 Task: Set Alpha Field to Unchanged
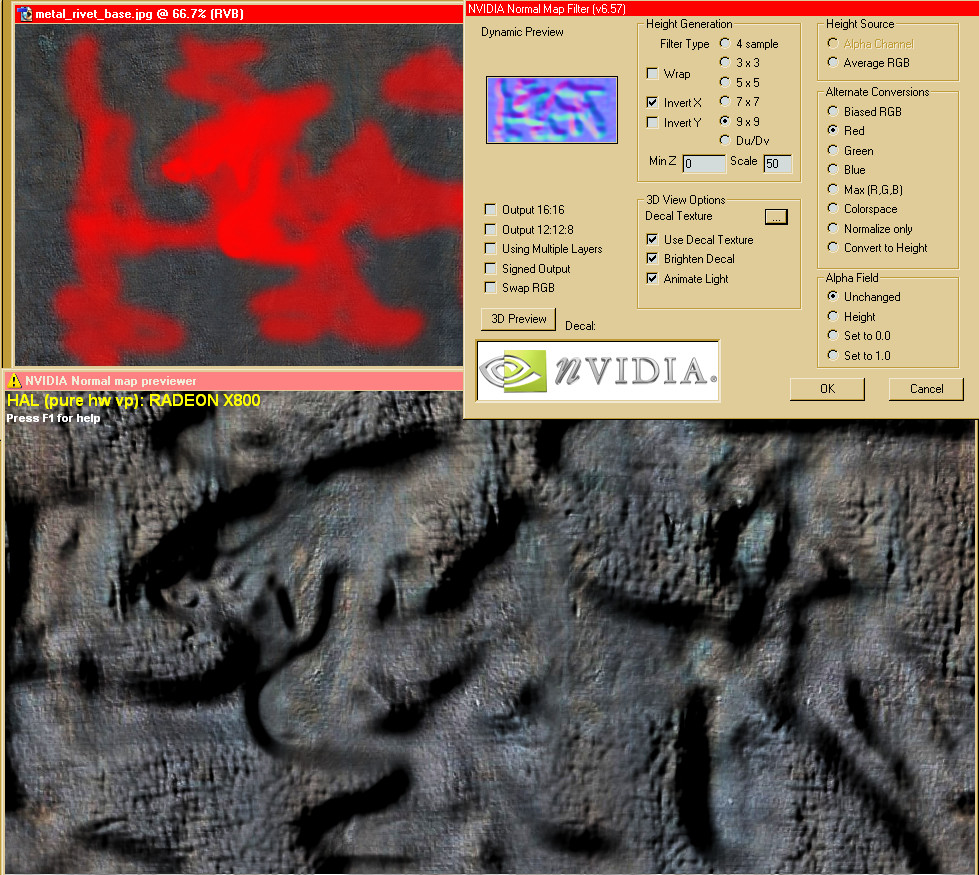[x=833, y=296]
